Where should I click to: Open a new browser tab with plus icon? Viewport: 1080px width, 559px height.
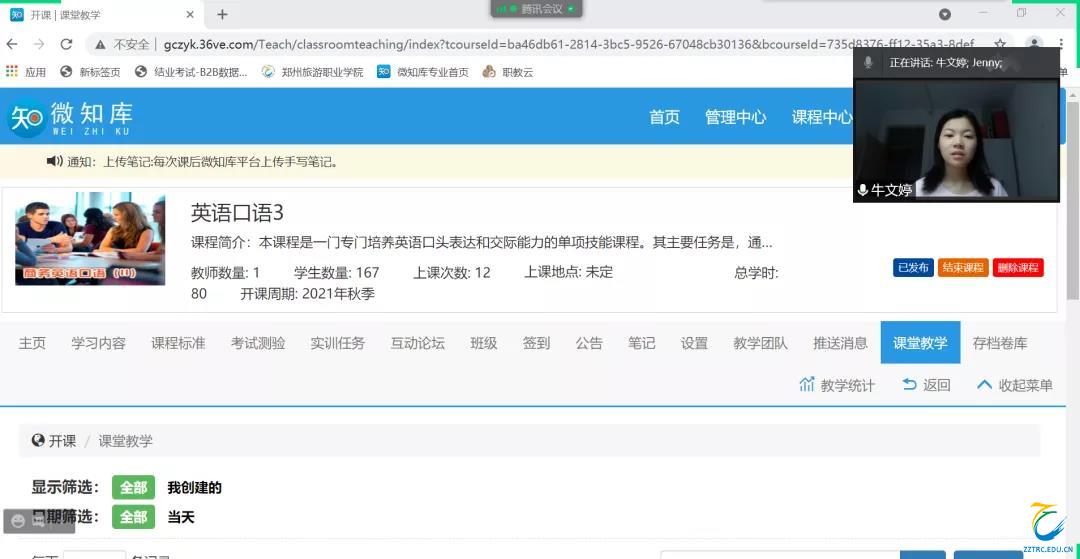click(x=222, y=14)
